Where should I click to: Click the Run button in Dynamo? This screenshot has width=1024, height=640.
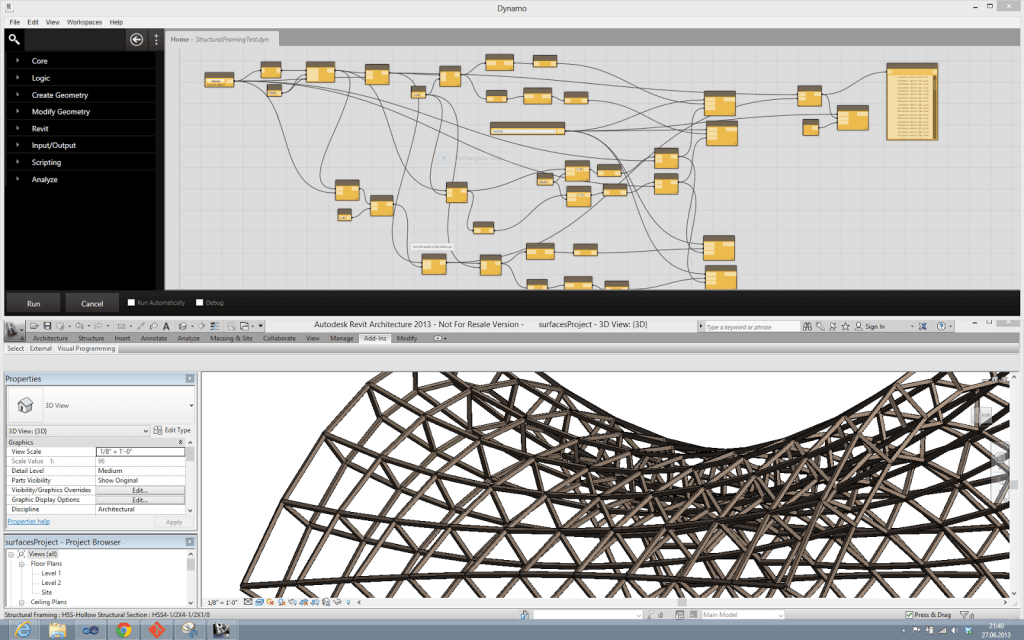[x=33, y=303]
